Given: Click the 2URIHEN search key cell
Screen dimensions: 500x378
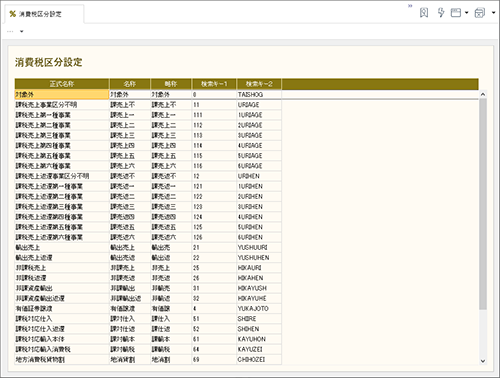Looking at the screenshot, I should [x=259, y=197].
